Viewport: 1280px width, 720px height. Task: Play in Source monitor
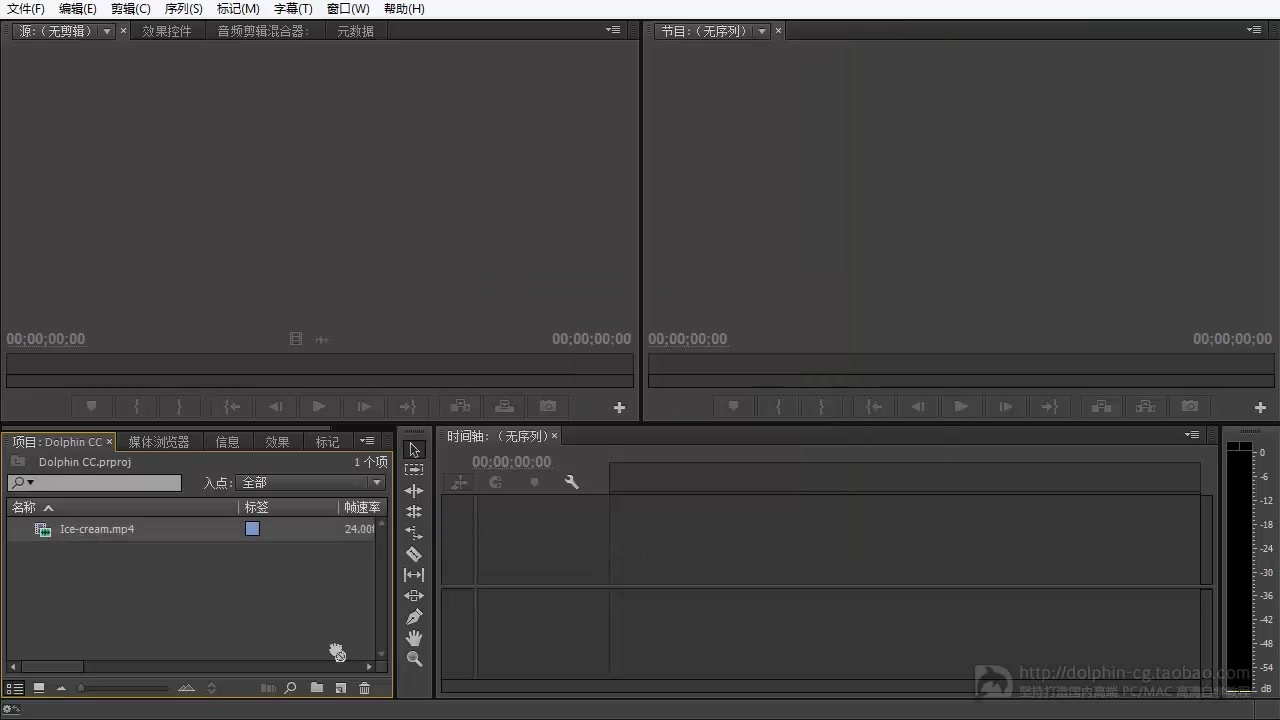(x=319, y=407)
